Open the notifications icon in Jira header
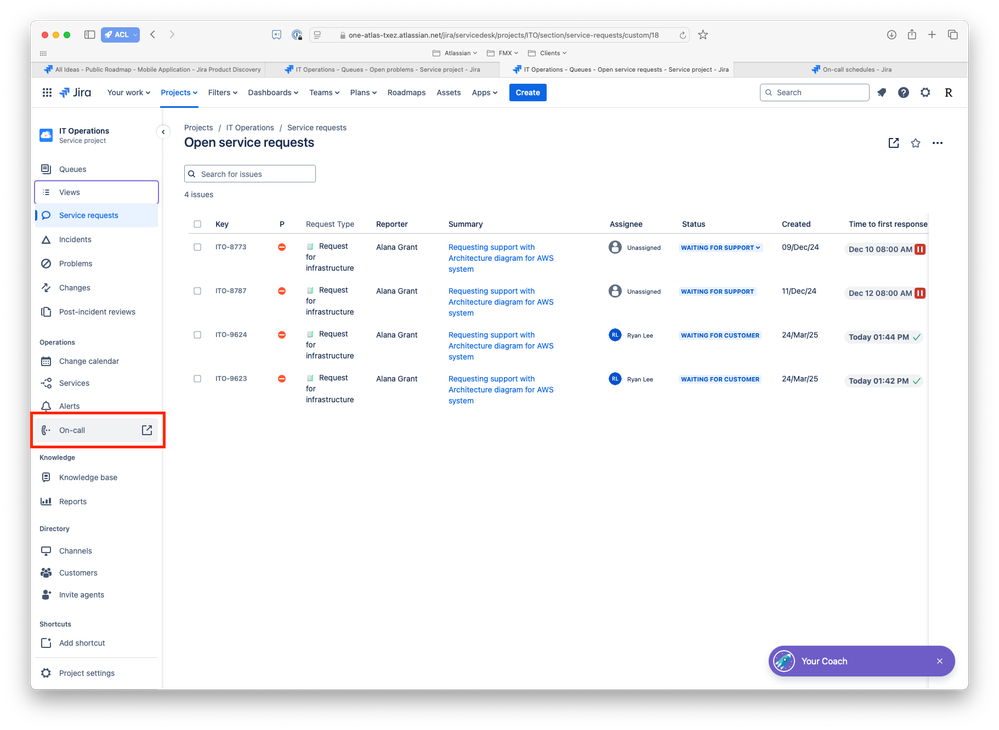Image resolution: width=999 pixels, height=730 pixels. [x=882, y=92]
